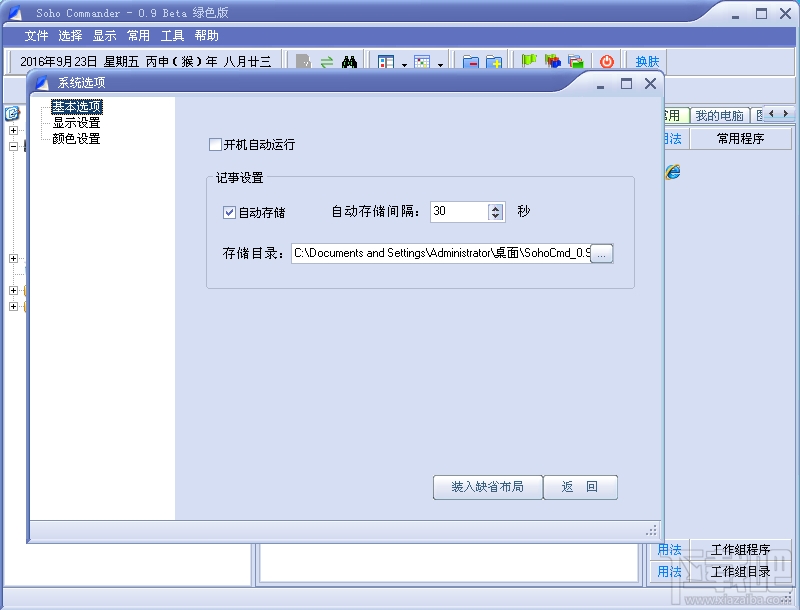Click the 返回 button

[580, 487]
